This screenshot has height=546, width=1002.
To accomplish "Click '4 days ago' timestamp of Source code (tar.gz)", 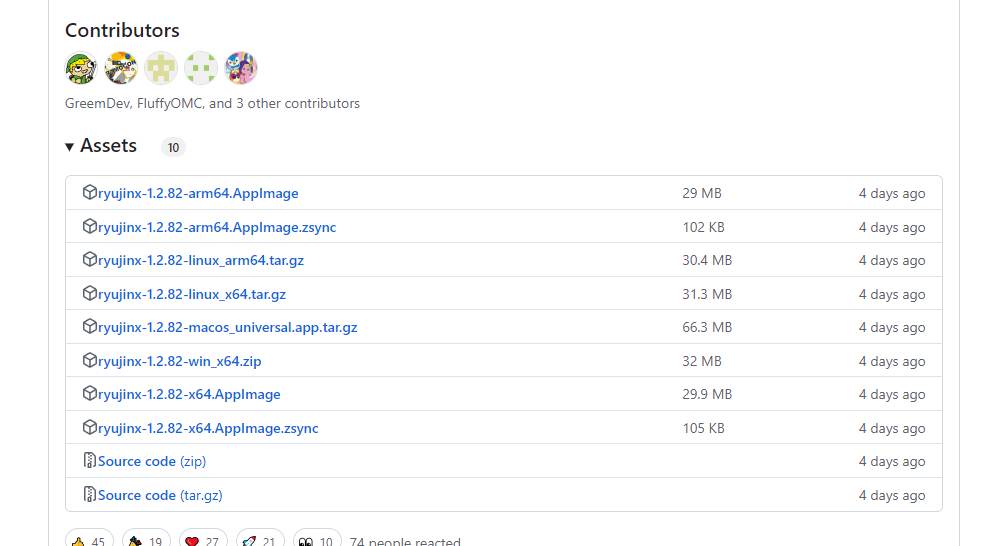I will coord(891,495).
